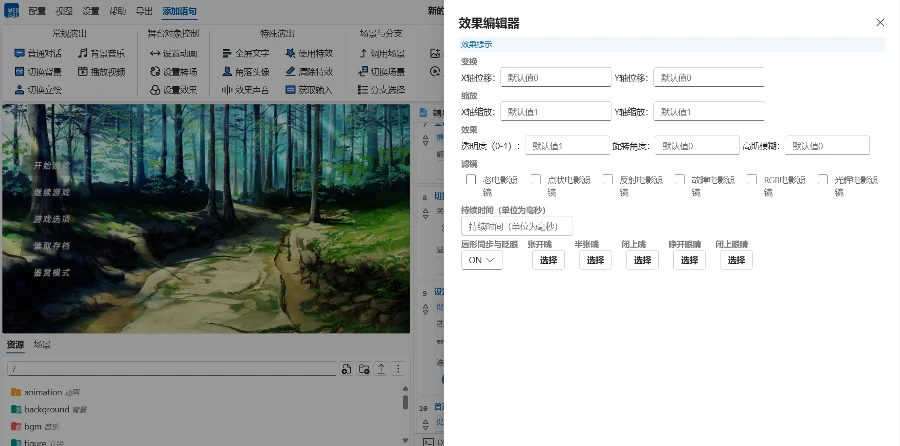
Task: Select the 添加语句 ribbon tab
Action: pyautogui.click(x=179, y=11)
